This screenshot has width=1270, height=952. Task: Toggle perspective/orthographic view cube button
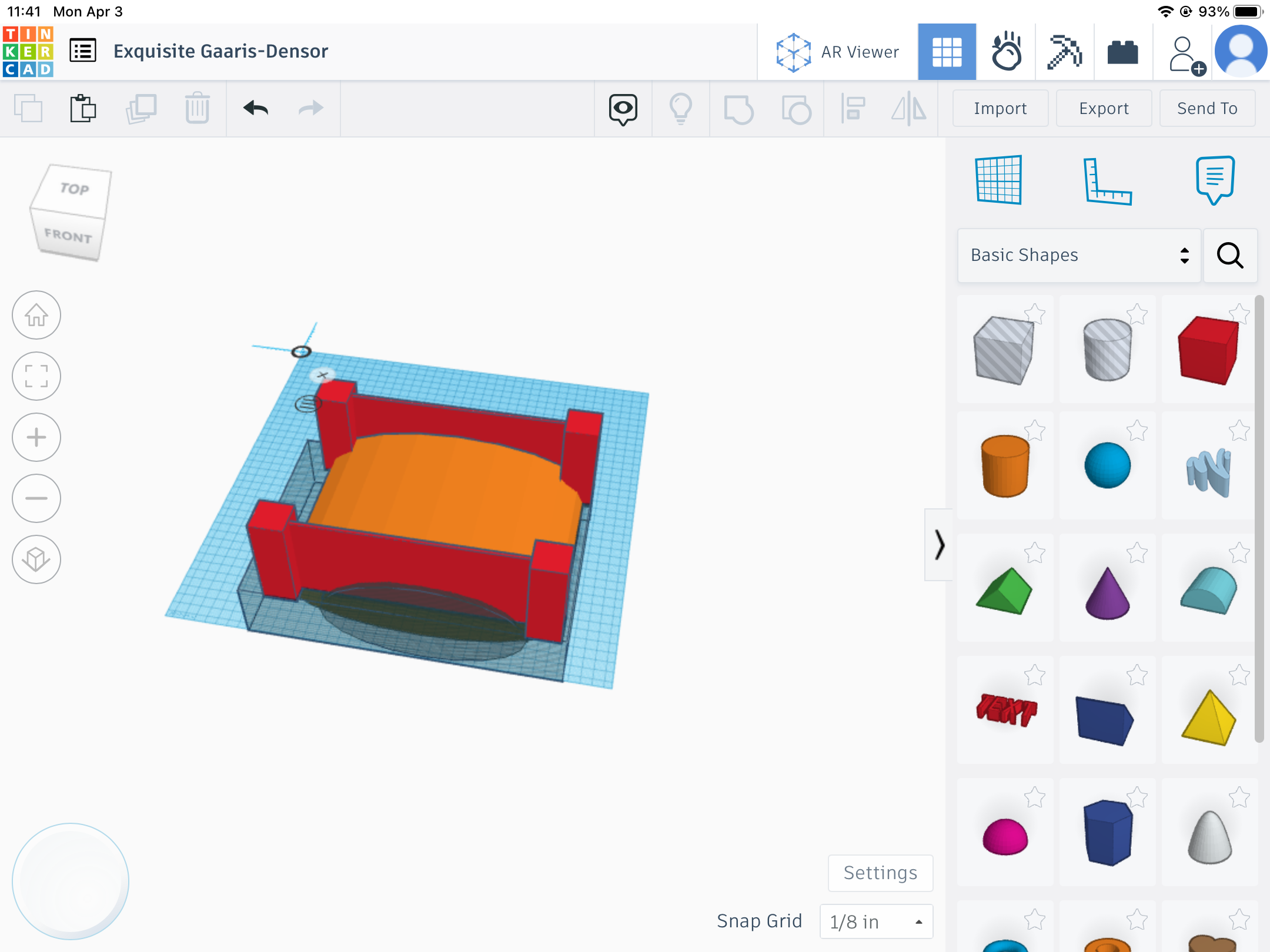click(x=36, y=559)
